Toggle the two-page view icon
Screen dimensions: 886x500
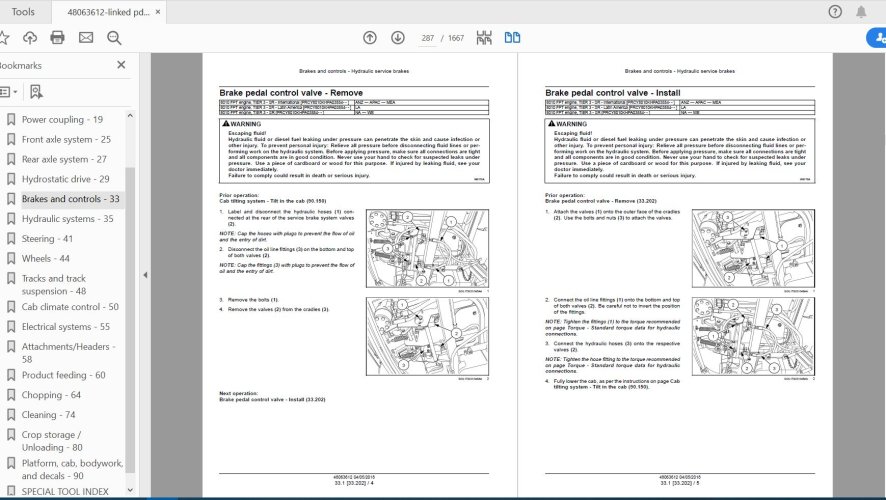coord(512,38)
